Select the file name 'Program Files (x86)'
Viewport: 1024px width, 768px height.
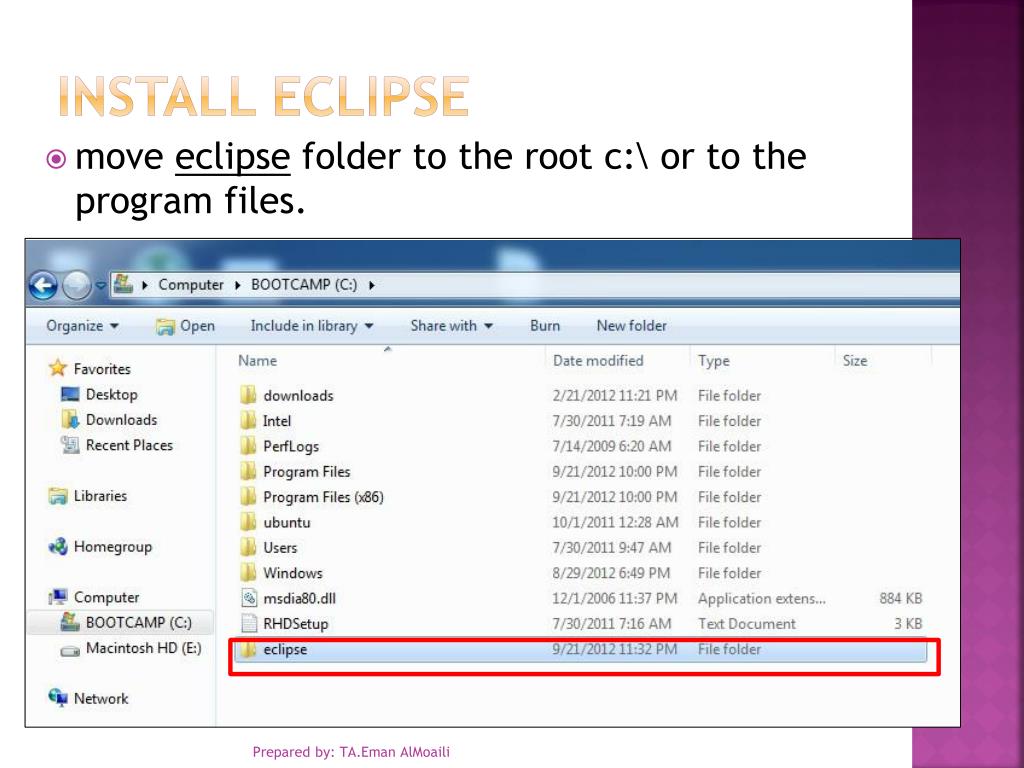(323, 497)
